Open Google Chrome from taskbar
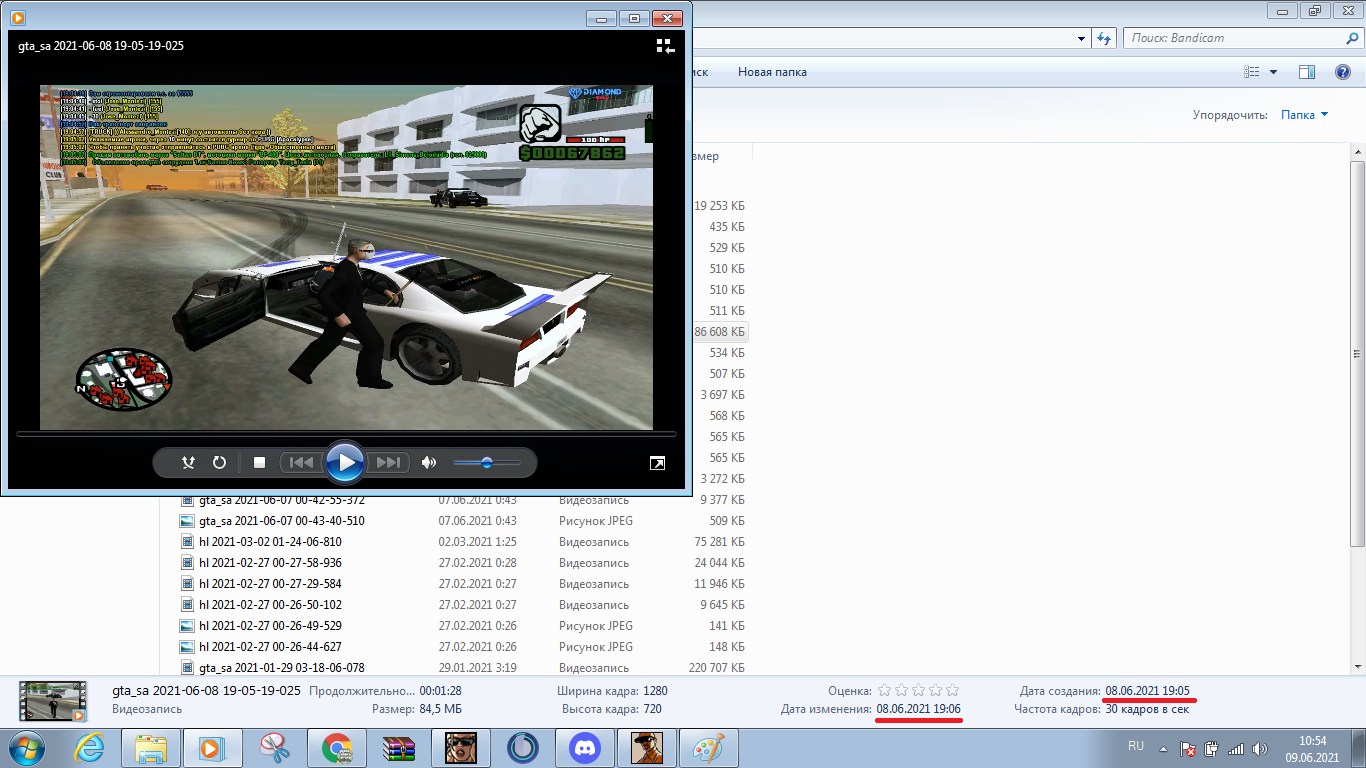 (336, 747)
